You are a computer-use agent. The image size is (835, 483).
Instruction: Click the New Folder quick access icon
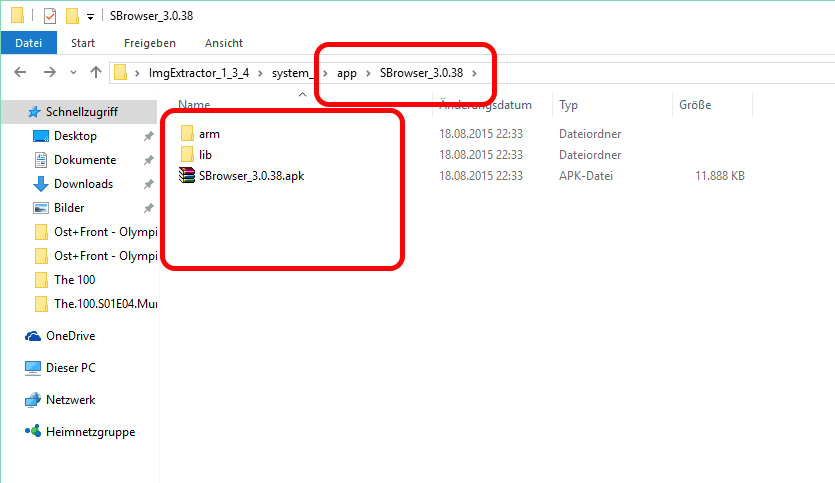point(72,16)
